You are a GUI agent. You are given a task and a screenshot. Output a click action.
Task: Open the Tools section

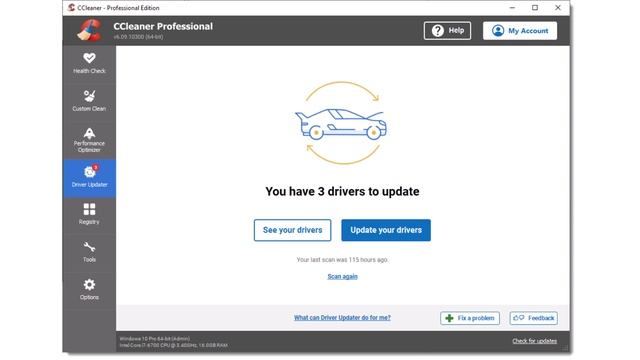pyautogui.click(x=89, y=252)
